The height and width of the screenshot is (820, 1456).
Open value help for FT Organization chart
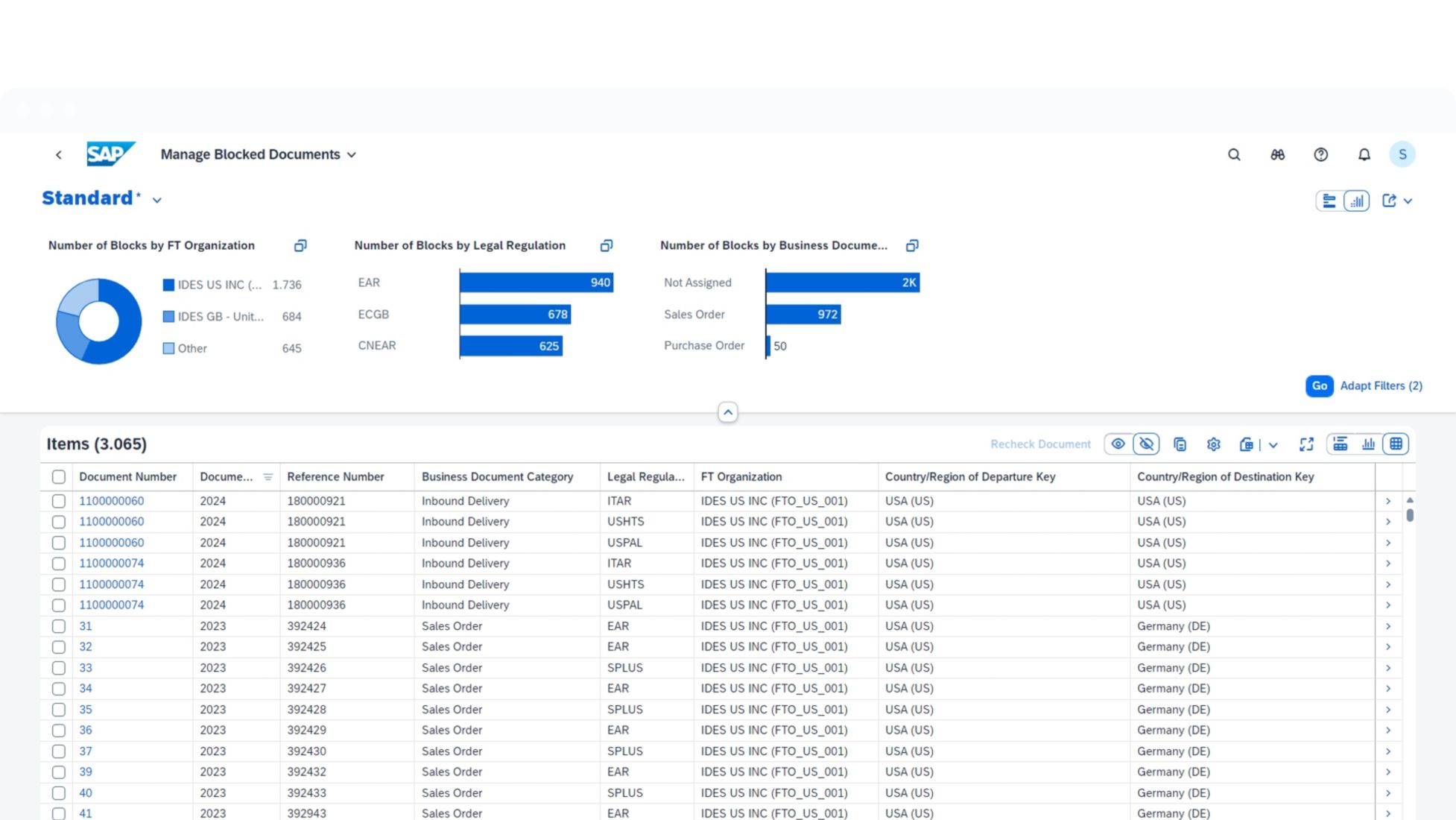click(x=300, y=245)
